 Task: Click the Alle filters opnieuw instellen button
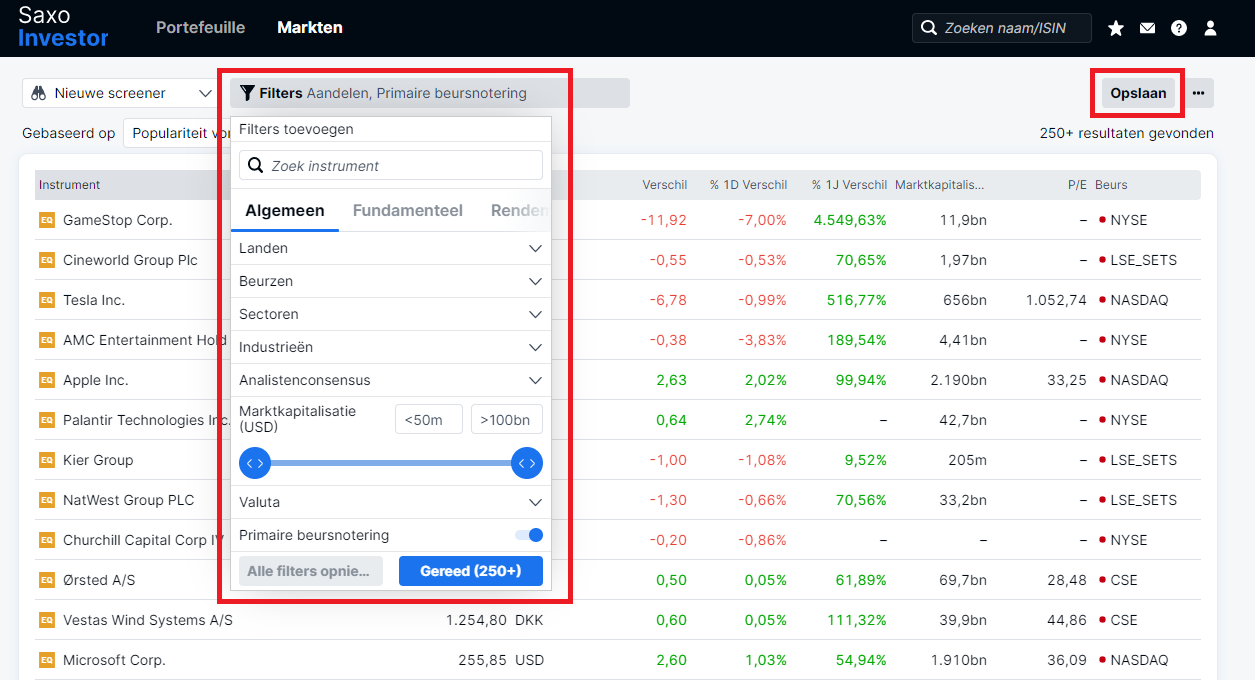tap(311, 571)
